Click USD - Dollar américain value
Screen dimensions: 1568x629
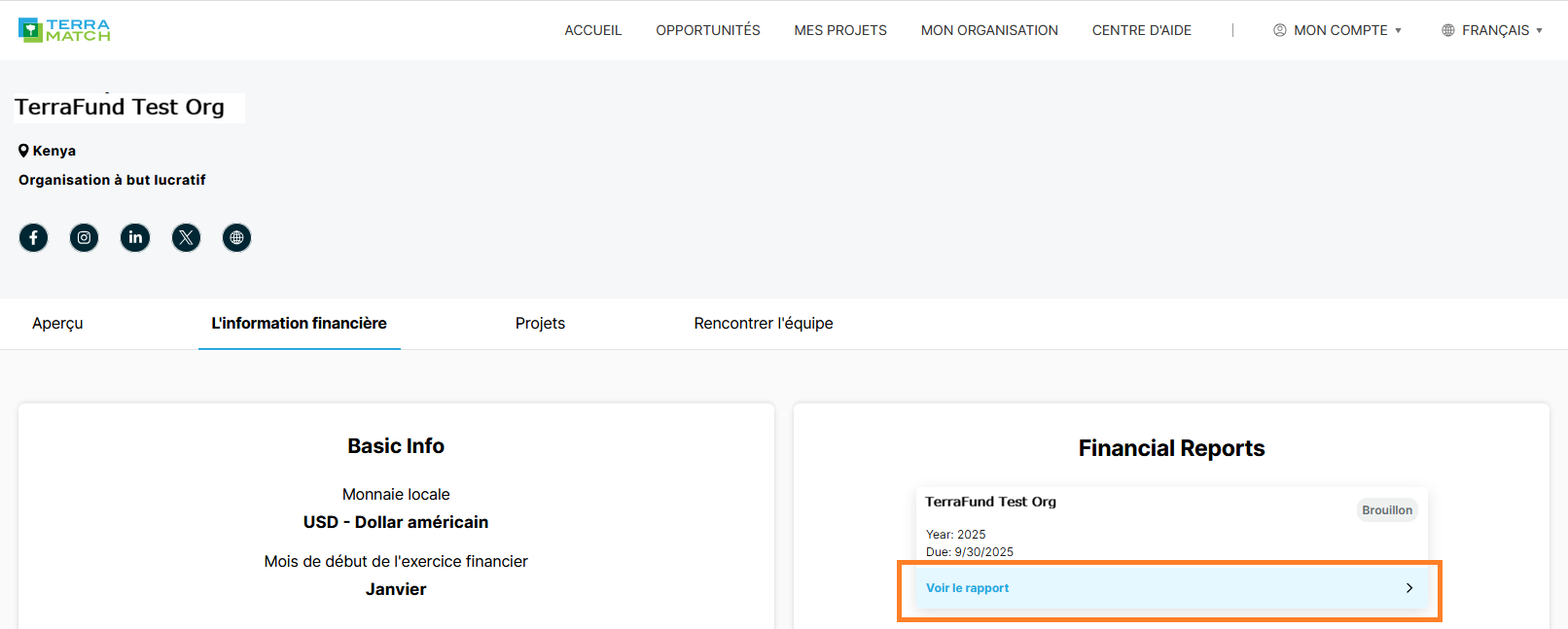(396, 522)
